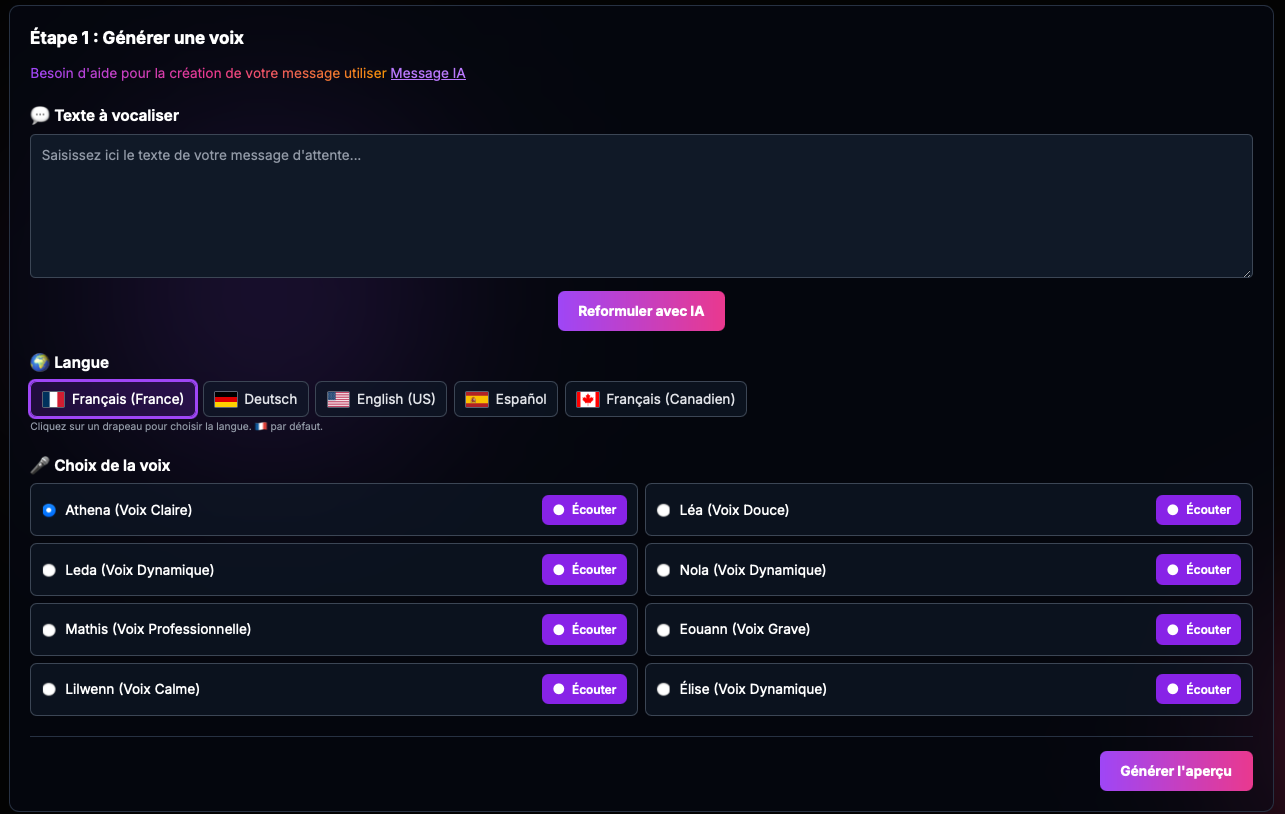Select the Deutsch German flag language
The height and width of the screenshot is (814, 1285).
[x=255, y=399]
